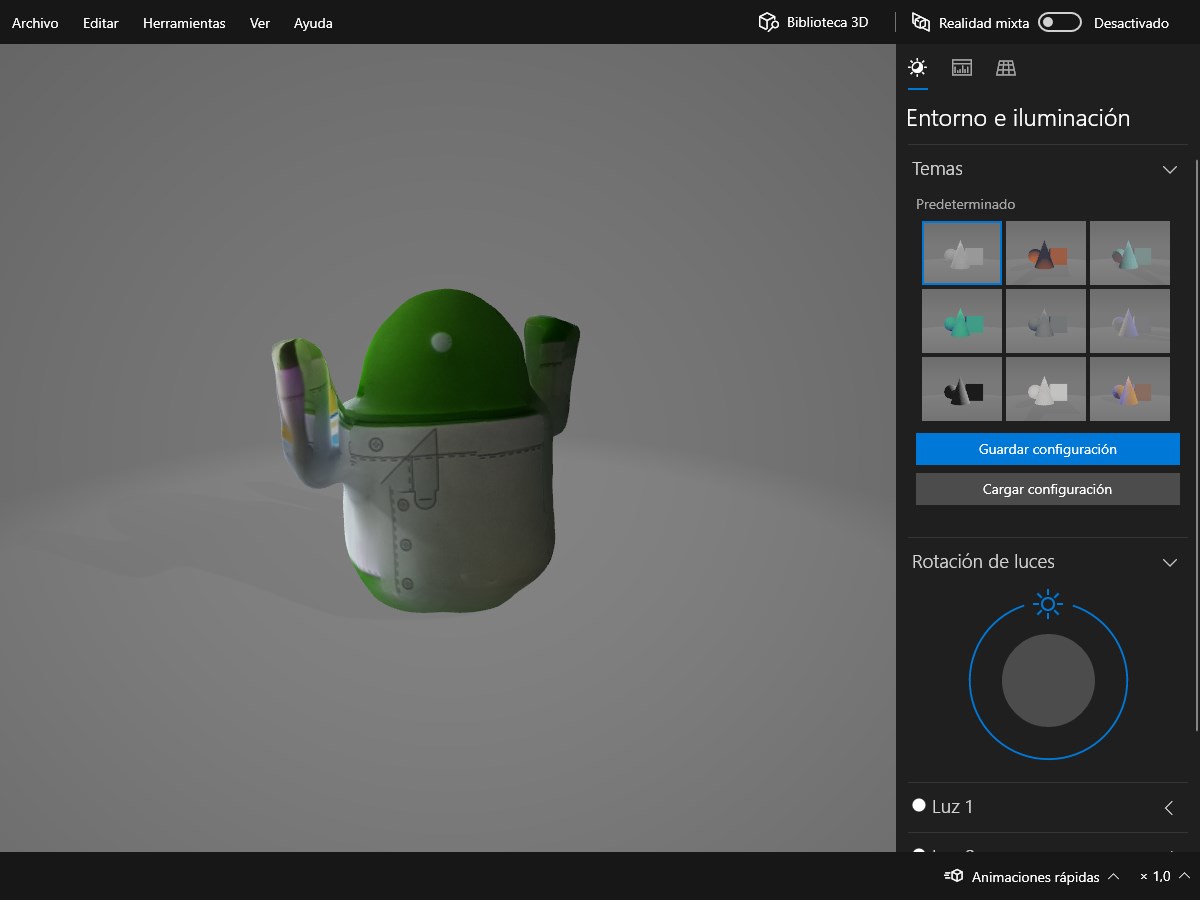Open the Stats and shading tab icon
Viewport: 1200px width, 900px height.
coord(962,68)
